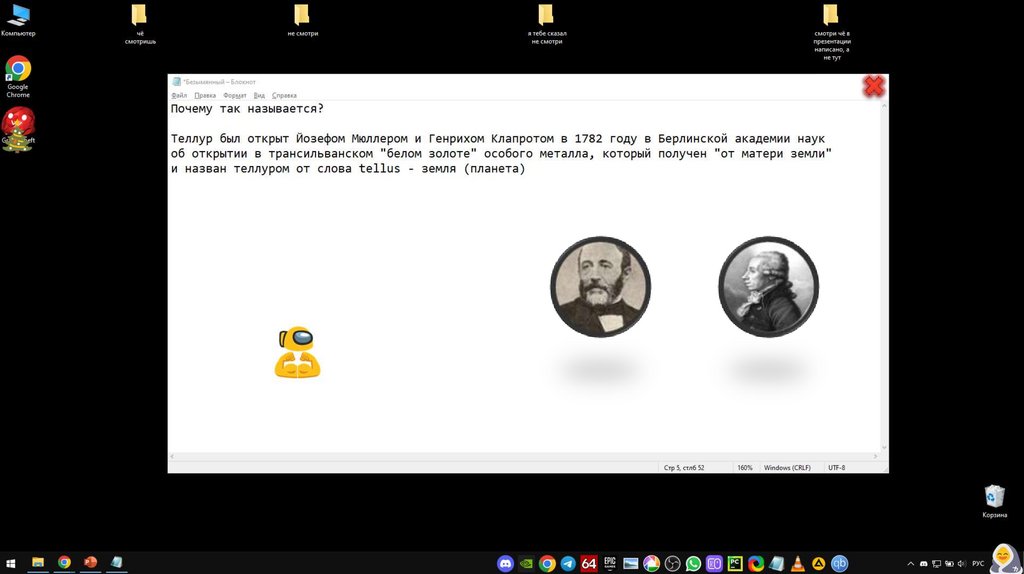The height and width of the screenshot is (574, 1024).
Task: Expand hidden system tray icons
Action: click(910, 563)
